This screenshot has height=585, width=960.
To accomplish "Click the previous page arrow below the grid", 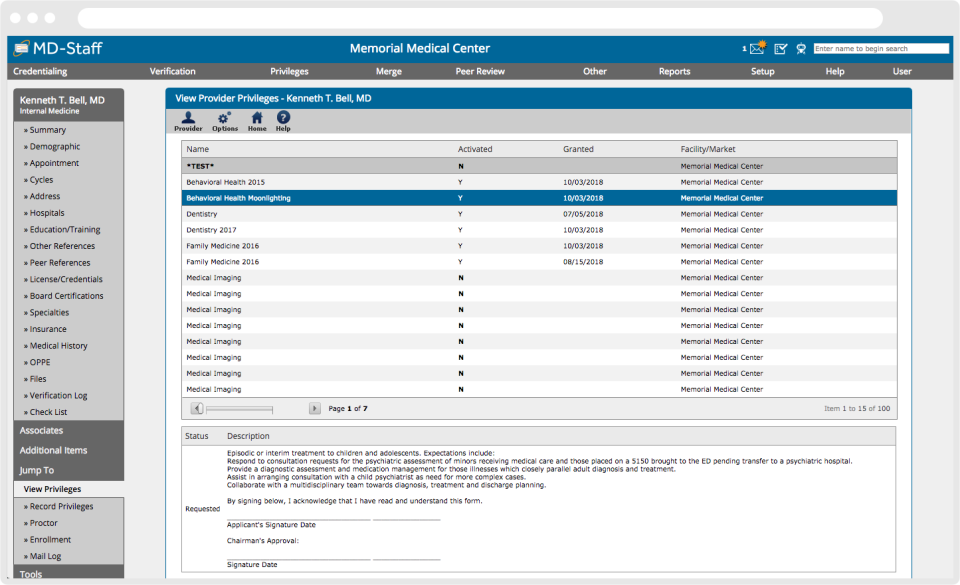I will (199, 408).
